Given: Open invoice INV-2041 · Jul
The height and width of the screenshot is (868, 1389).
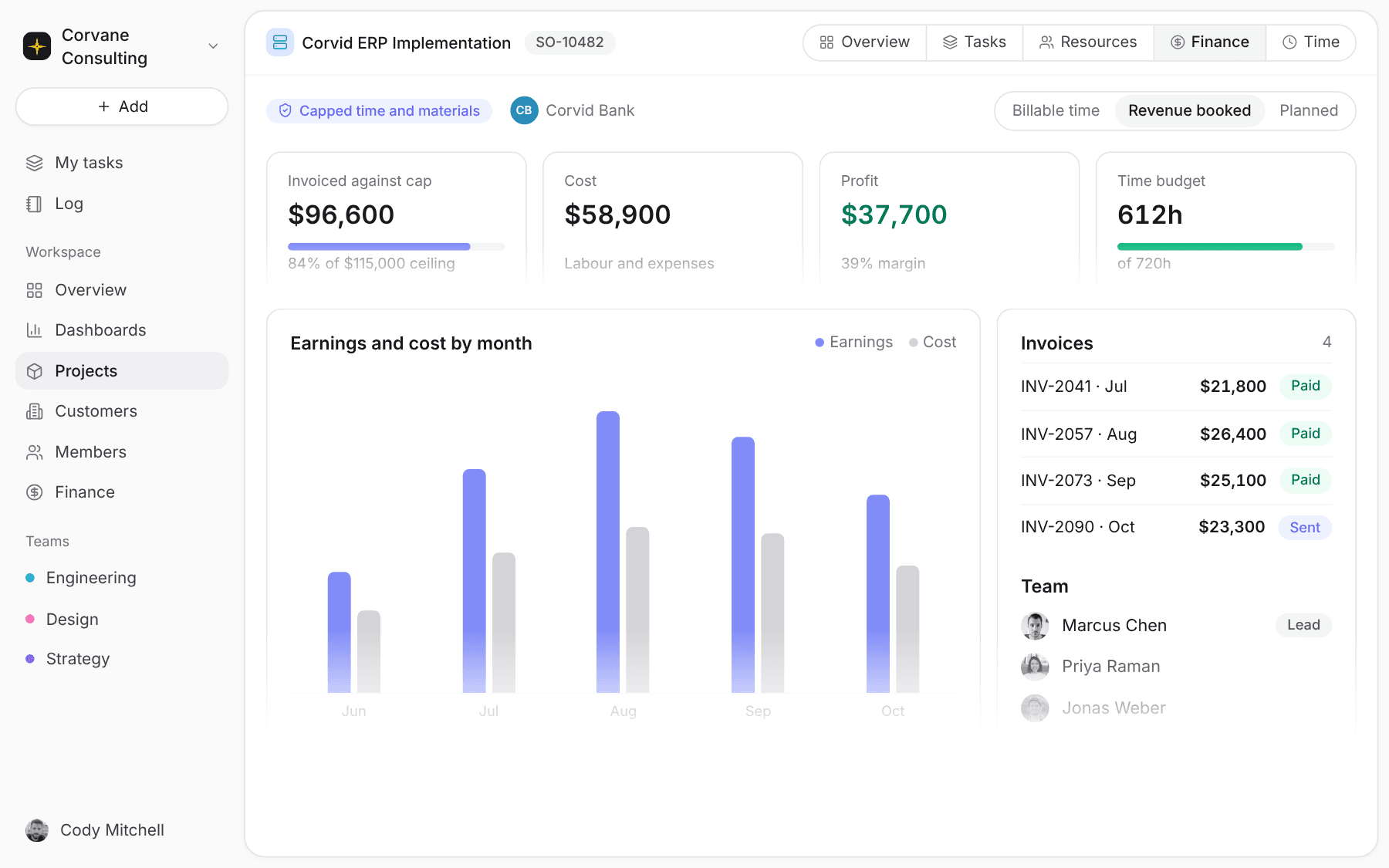Looking at the screenshot, I should 1176,387.
